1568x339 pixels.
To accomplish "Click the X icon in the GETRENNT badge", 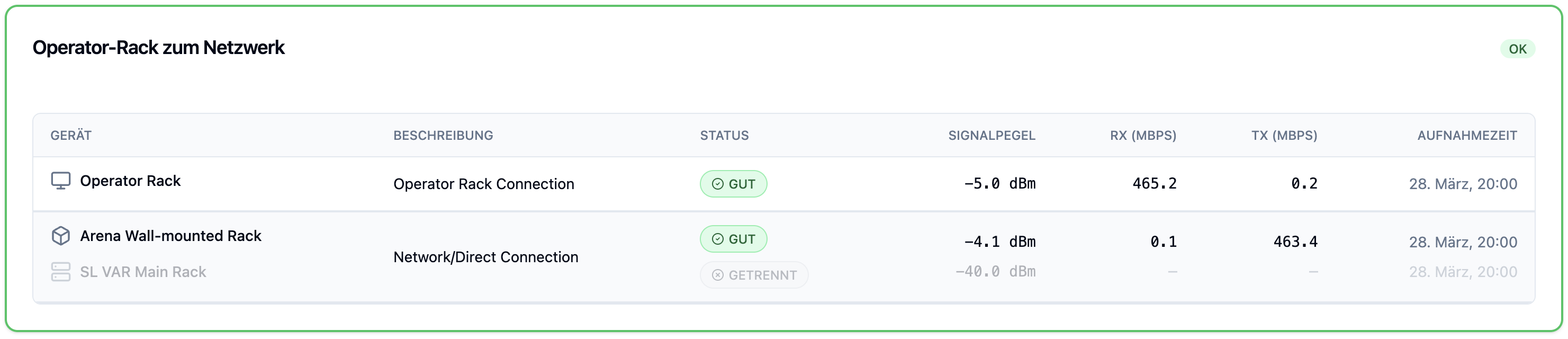I will tap(718, 275).
